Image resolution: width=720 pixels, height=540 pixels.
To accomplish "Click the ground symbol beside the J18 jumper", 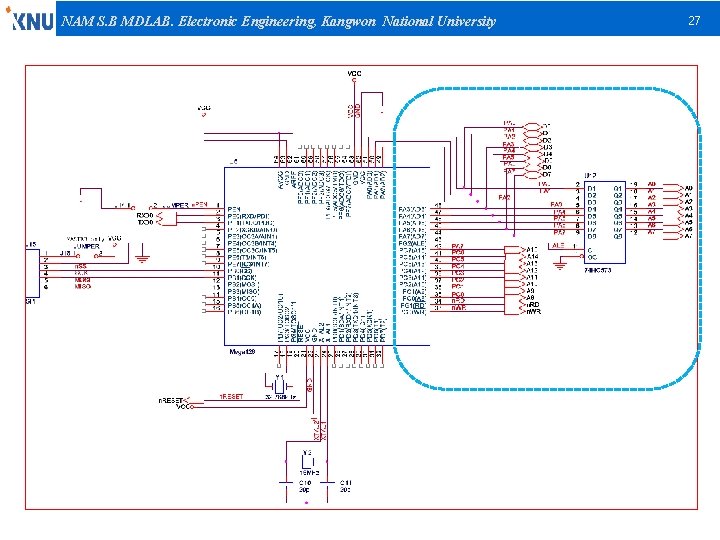I will pos(143,258).
